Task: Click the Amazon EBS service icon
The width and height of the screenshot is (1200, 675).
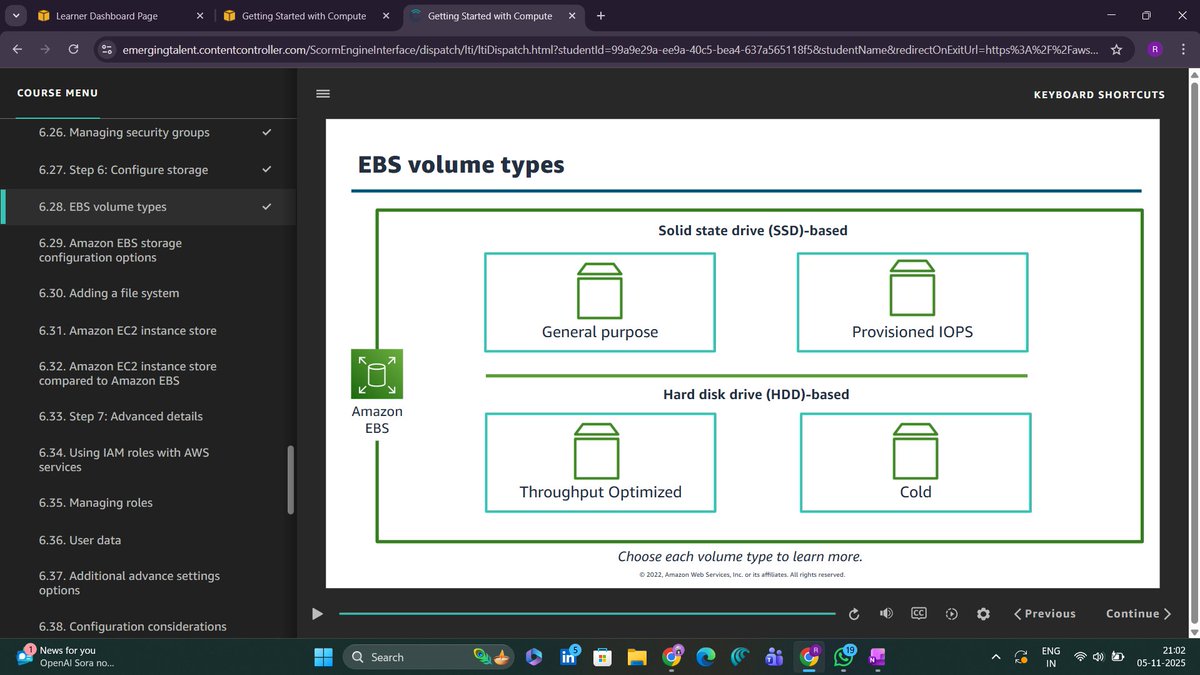Action: click(377, 374)
